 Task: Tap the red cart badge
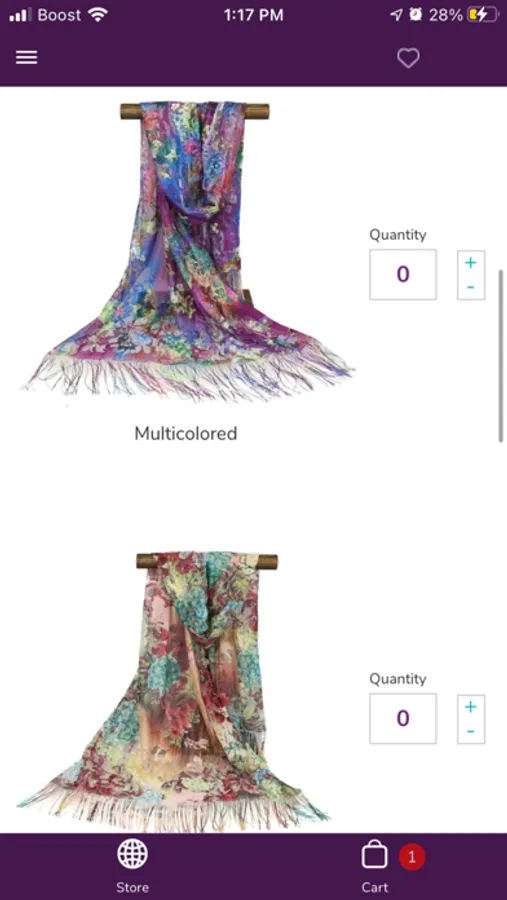(412, 858)
